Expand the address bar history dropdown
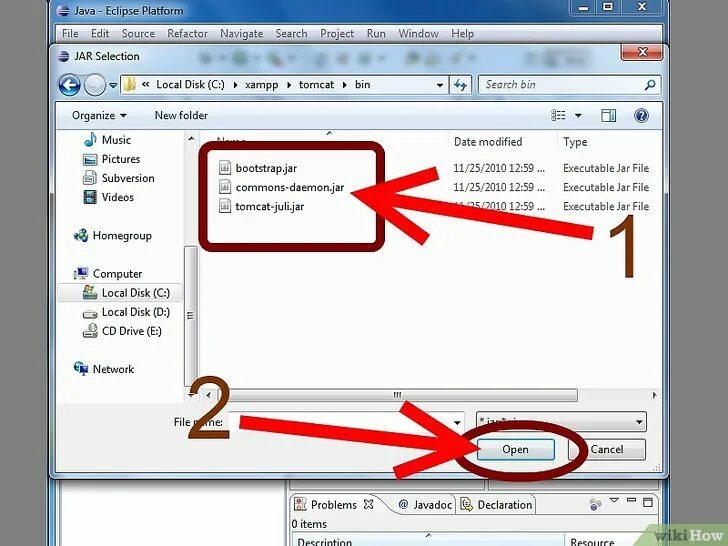This screenshot has height=546, width=728. [439, 85]
